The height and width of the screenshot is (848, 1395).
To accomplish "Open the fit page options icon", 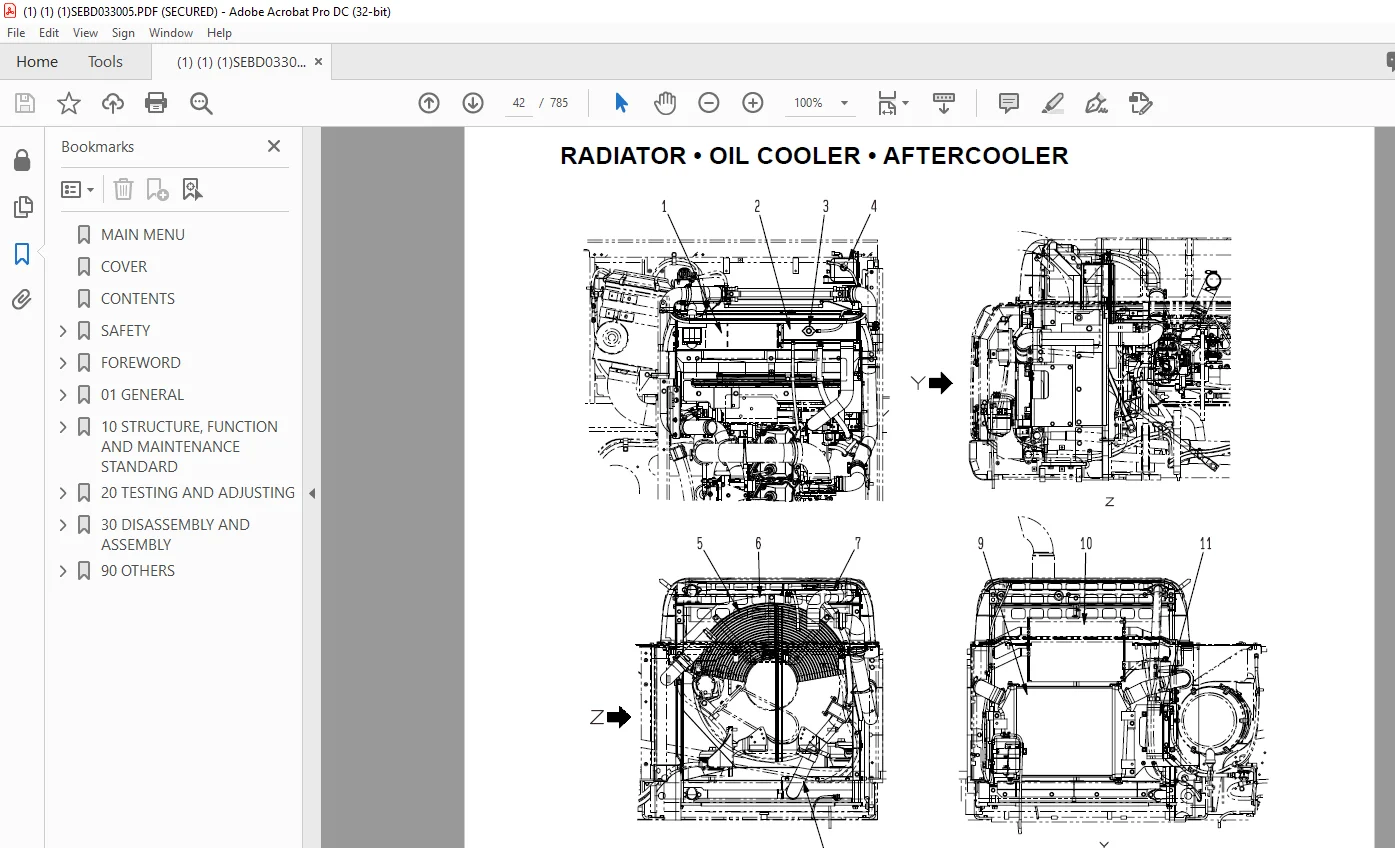I will pyautogui.click(x=892, y=103).
